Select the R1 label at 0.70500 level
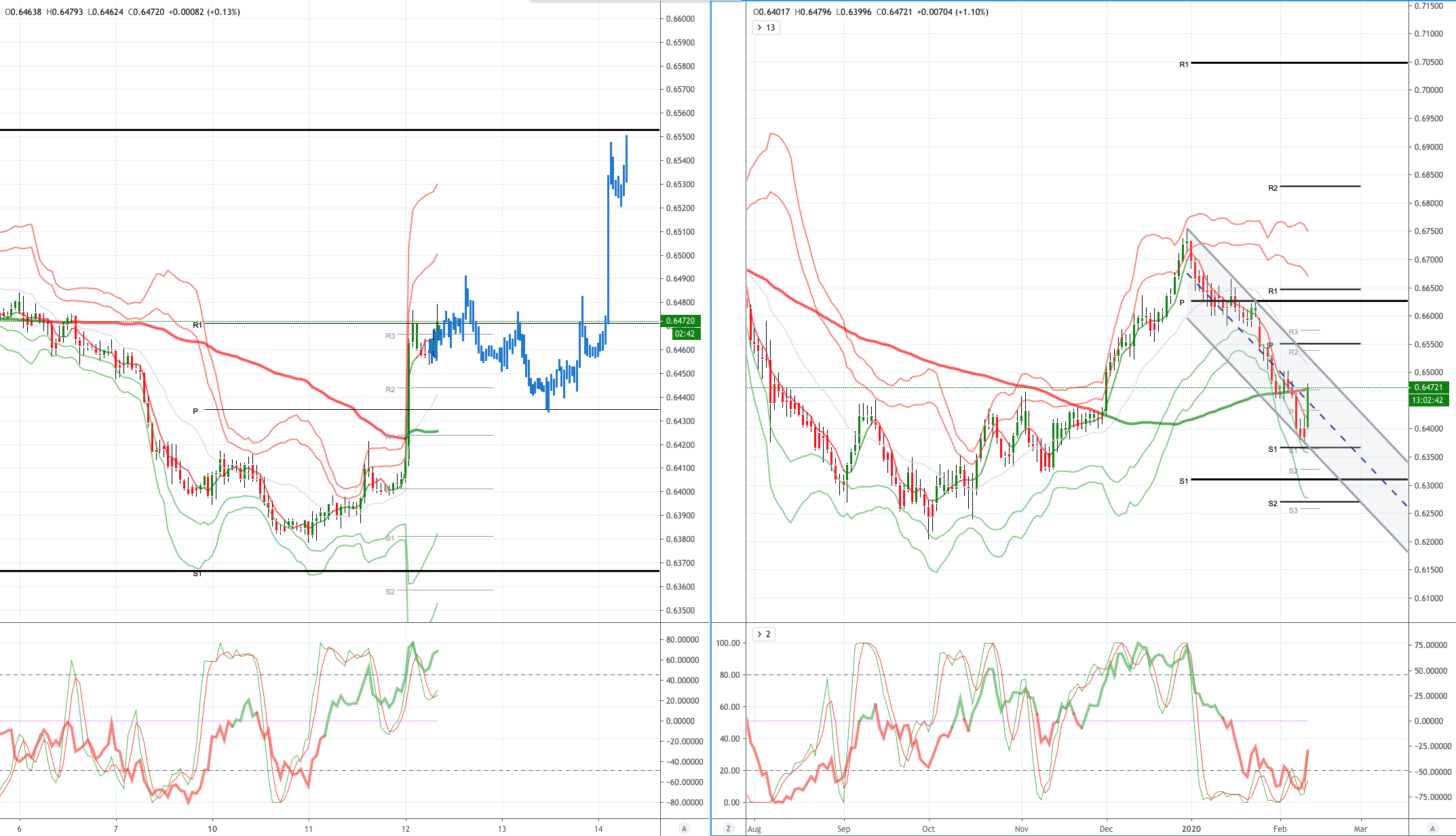 tap(1184, 64)
